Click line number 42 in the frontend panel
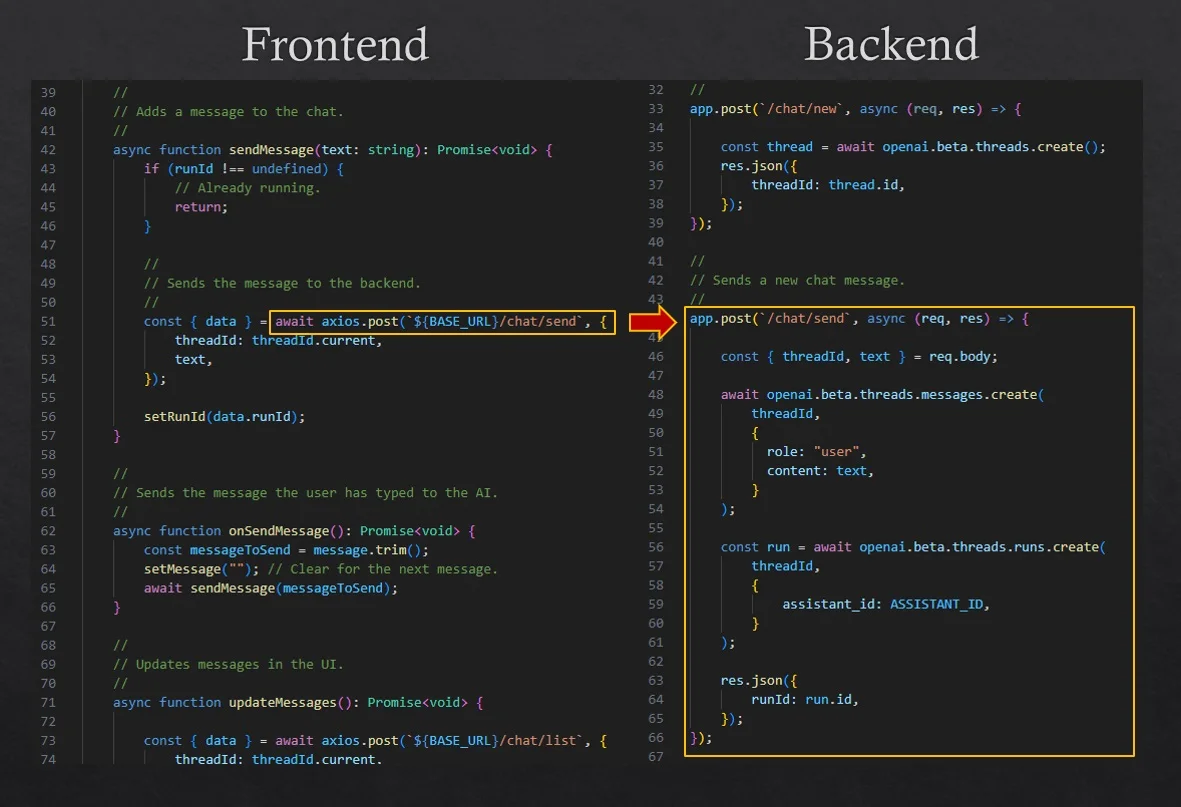The image size is (1181, 807). (x=48, y=150)
